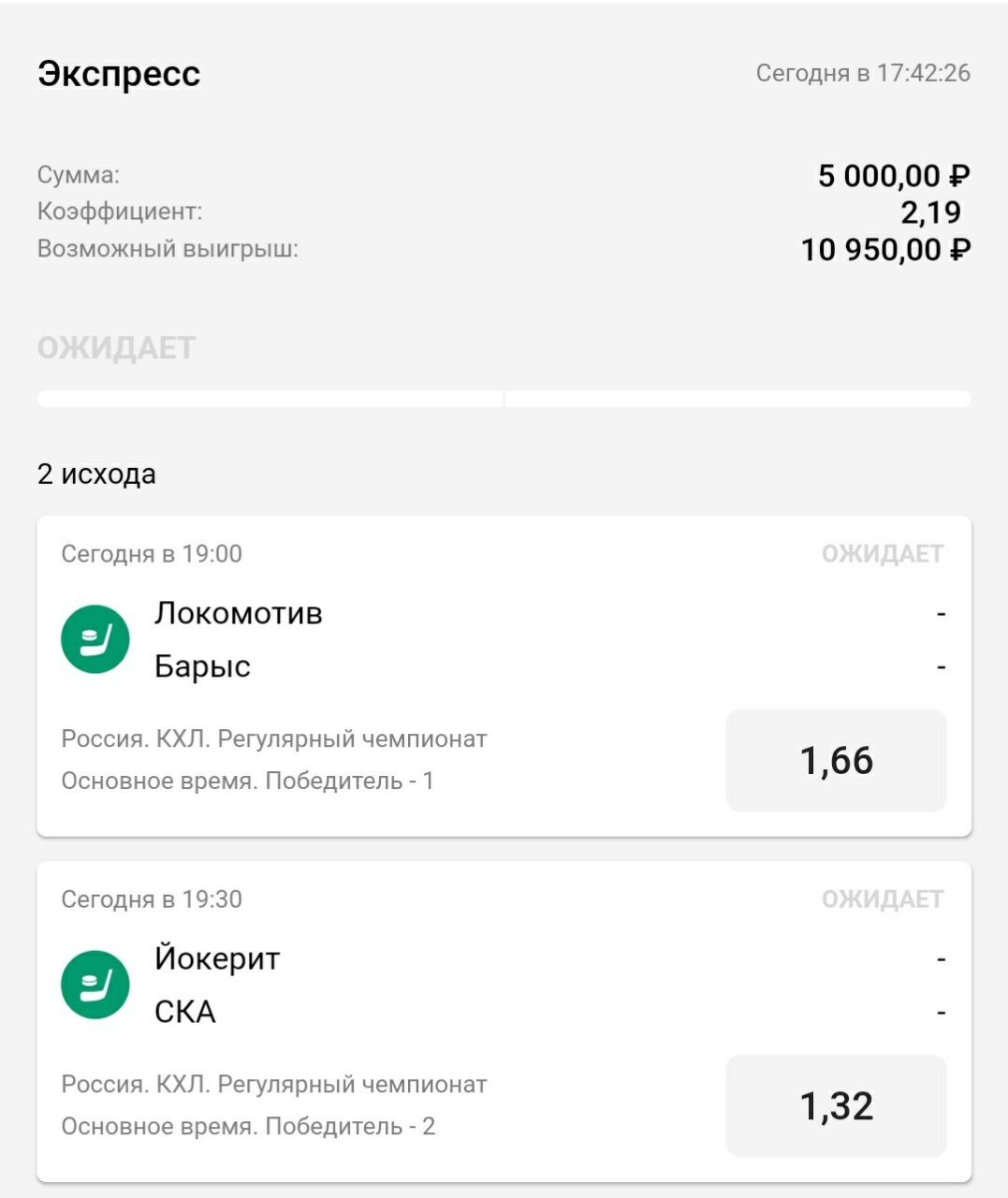Tap ОЖИДАЕТ label in Локомотив card
The height and width of the screenshot is (1198, 1008).
pos(882,554)
